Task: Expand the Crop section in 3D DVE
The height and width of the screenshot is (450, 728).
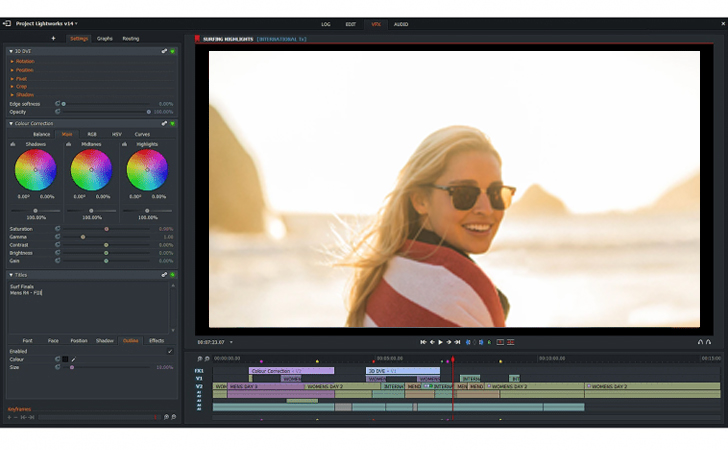Action: click(22, 86)
